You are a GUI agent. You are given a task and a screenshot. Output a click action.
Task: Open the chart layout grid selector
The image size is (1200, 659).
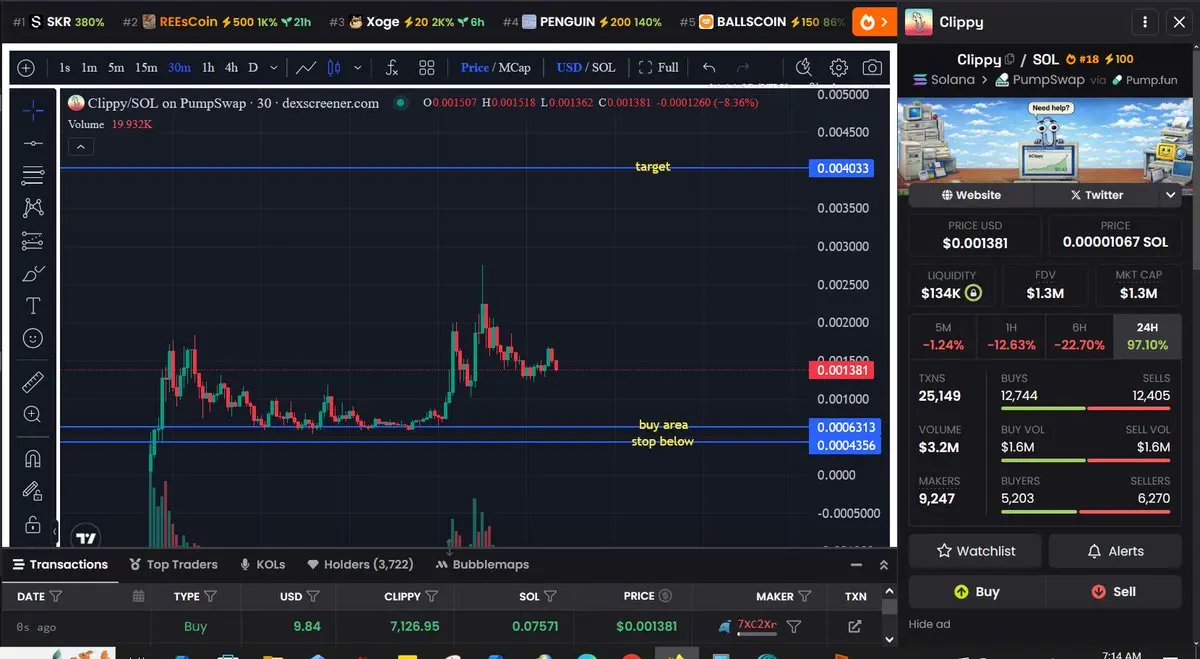427,68
